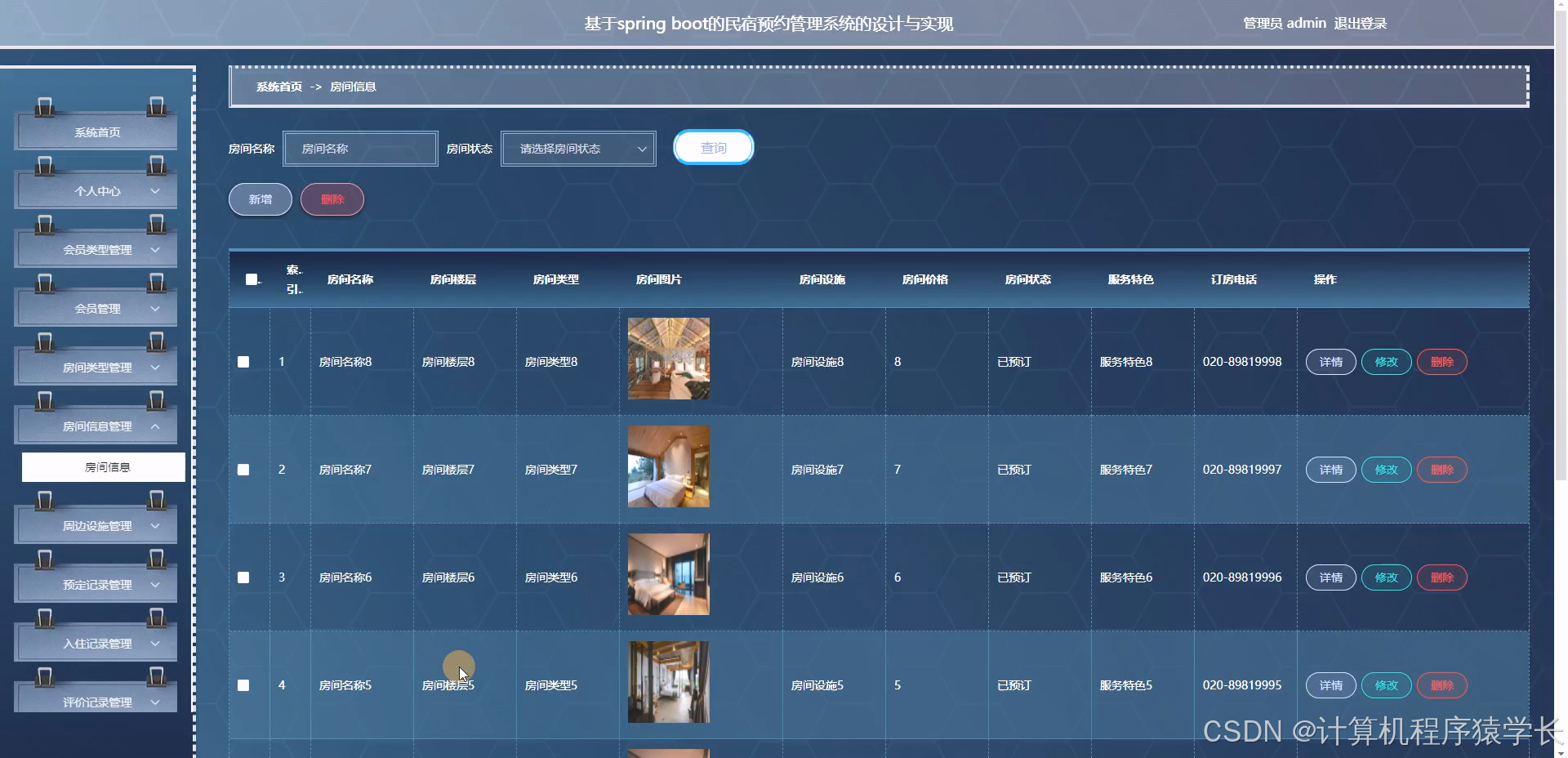1568x758 pixels.
Task: Click 修改 for 房间名称8
Action: point(1387,362)
